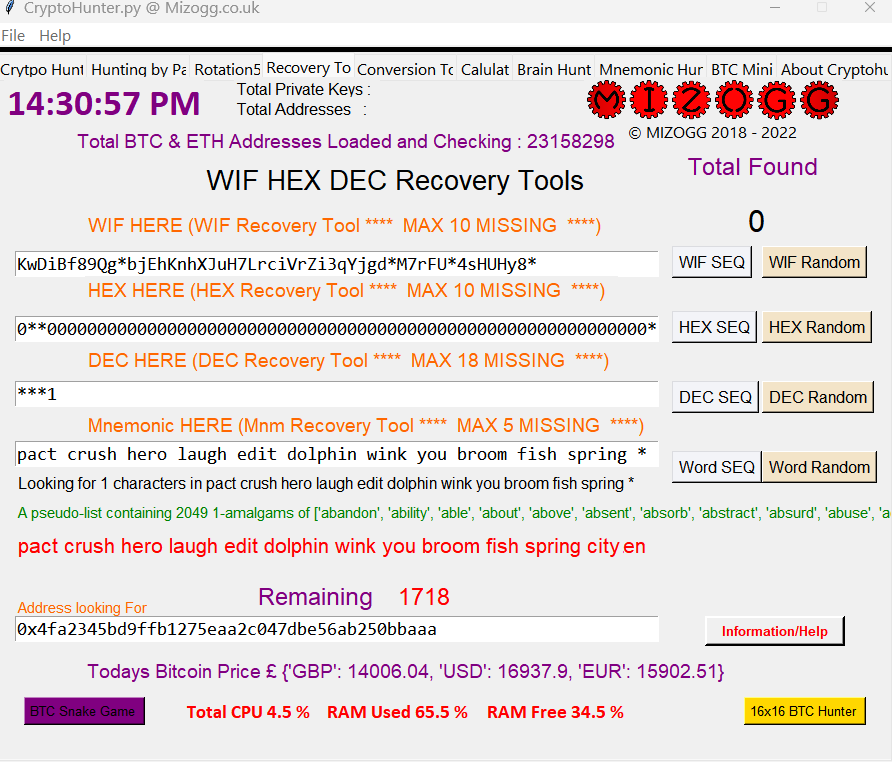Click the Mnemonic HERE MAX 5 MISSING label
892x762 pixels.
click(x=366, y=425)
